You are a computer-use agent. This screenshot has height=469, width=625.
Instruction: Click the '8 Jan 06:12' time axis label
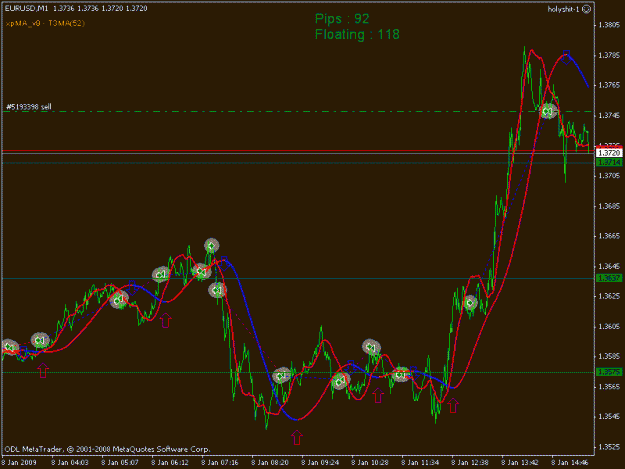click(x=170, y=463)
